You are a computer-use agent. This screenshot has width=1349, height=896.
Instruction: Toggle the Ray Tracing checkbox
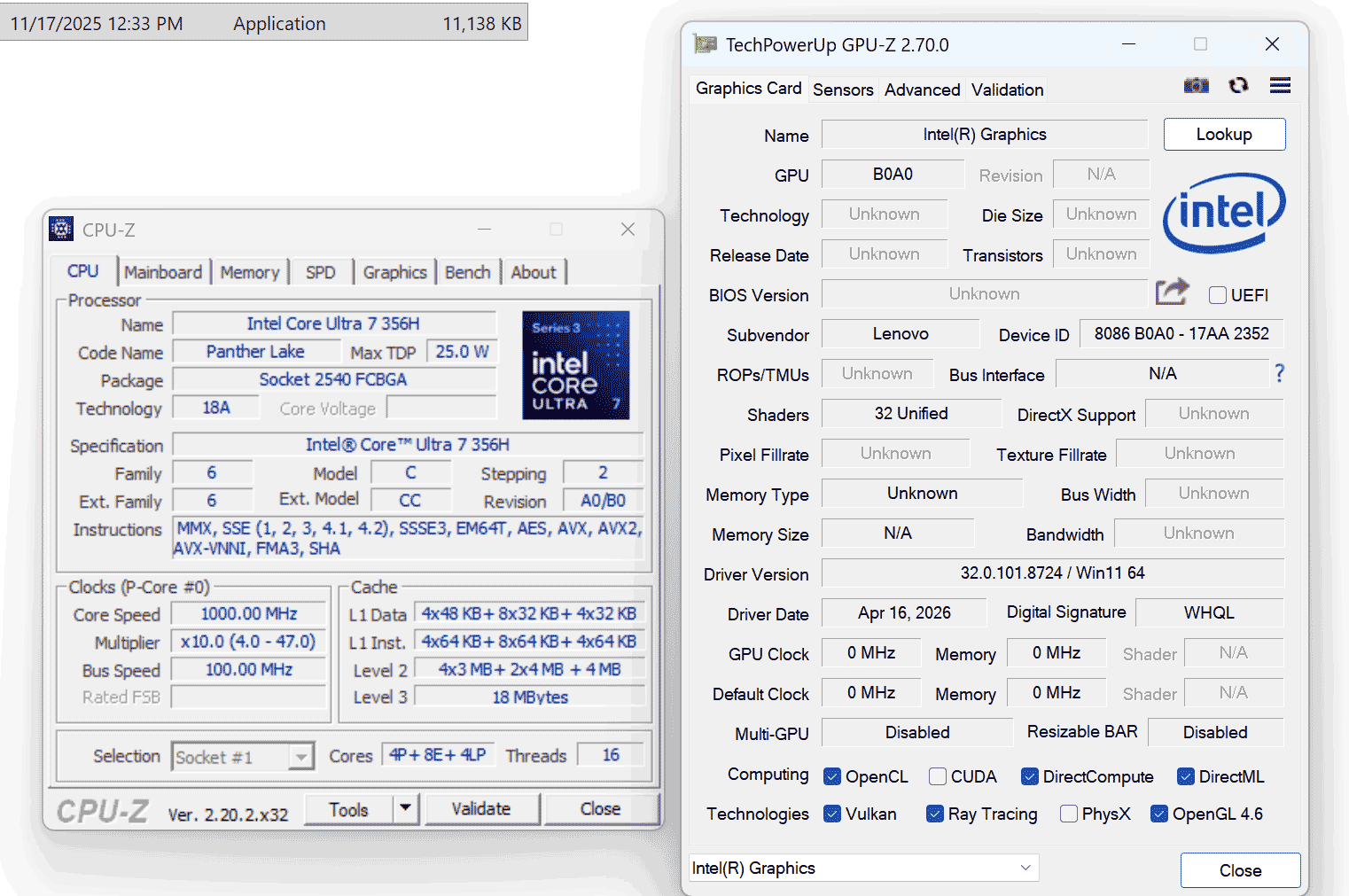click(x=935, y=814)
